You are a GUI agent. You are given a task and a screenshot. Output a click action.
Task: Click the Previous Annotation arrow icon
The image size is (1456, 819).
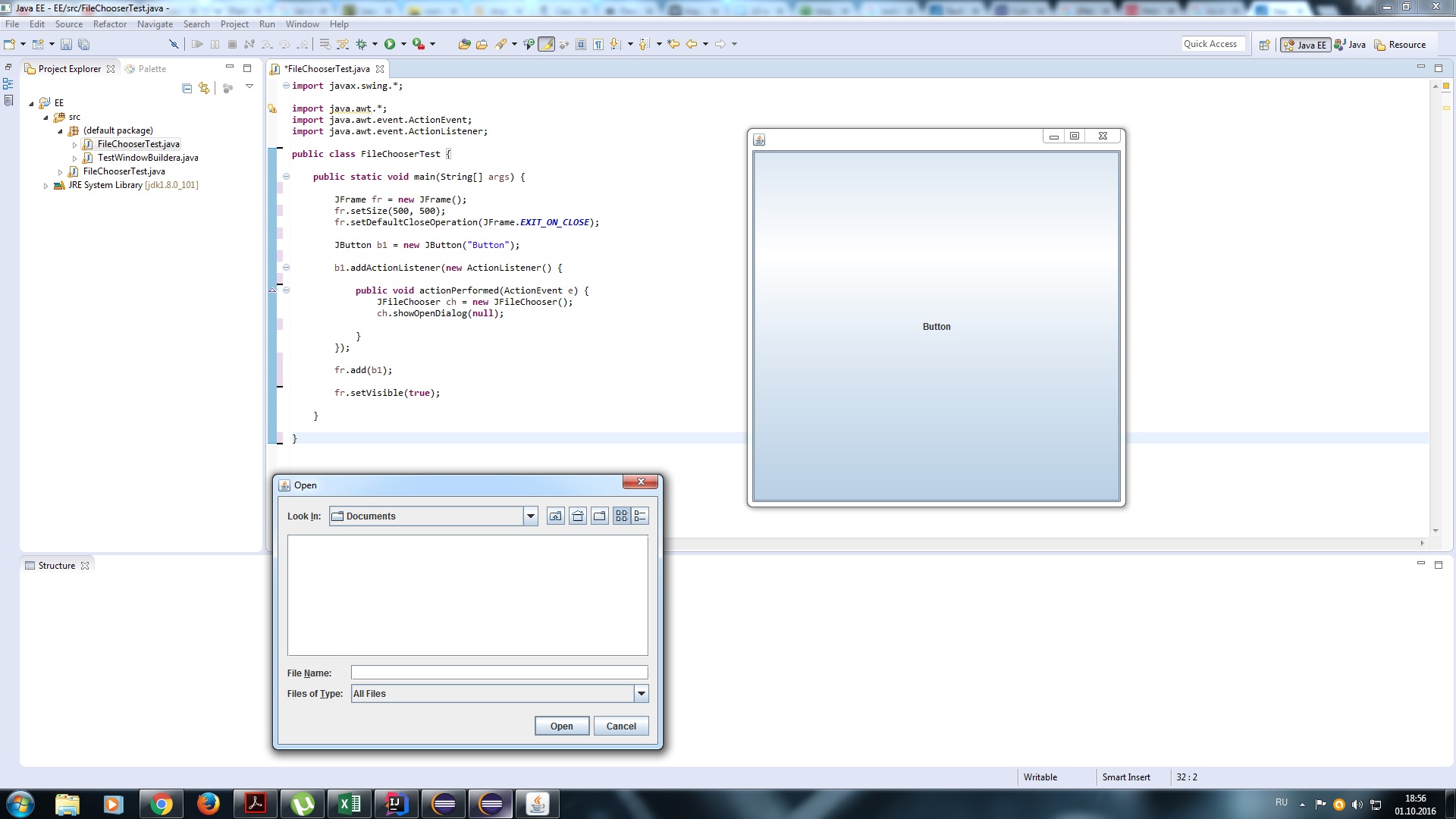pos(643,44)
